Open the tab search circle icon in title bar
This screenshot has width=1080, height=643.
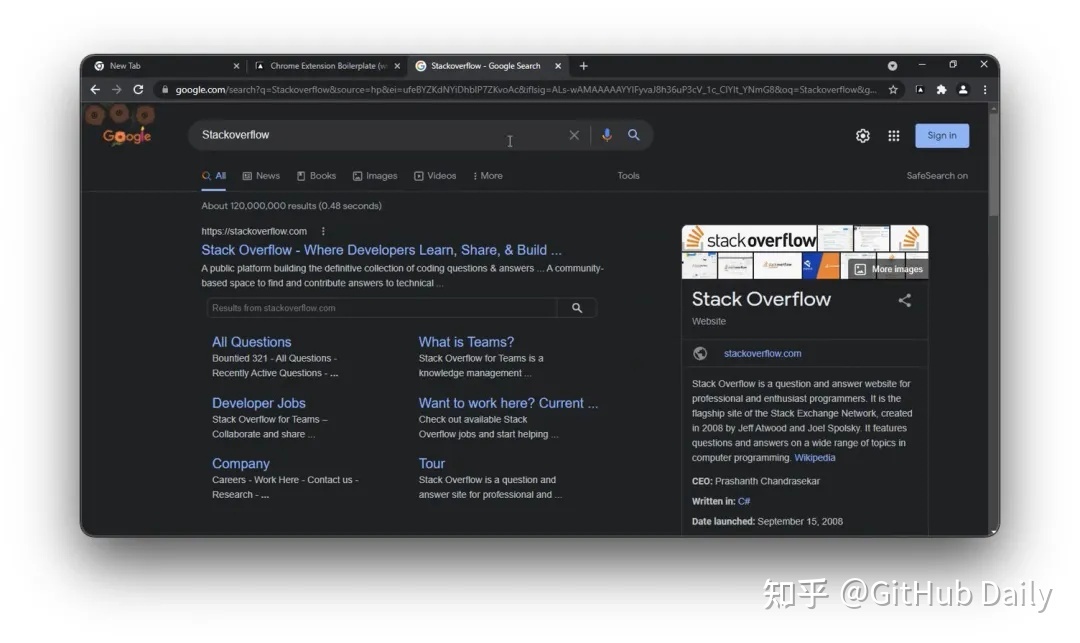892,66
